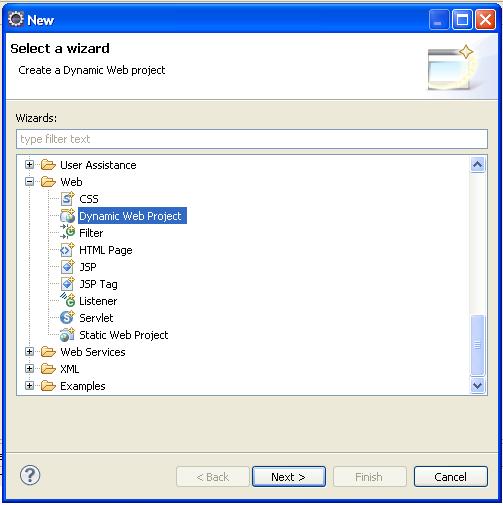Expand the Examples folder

coord(30,386)
